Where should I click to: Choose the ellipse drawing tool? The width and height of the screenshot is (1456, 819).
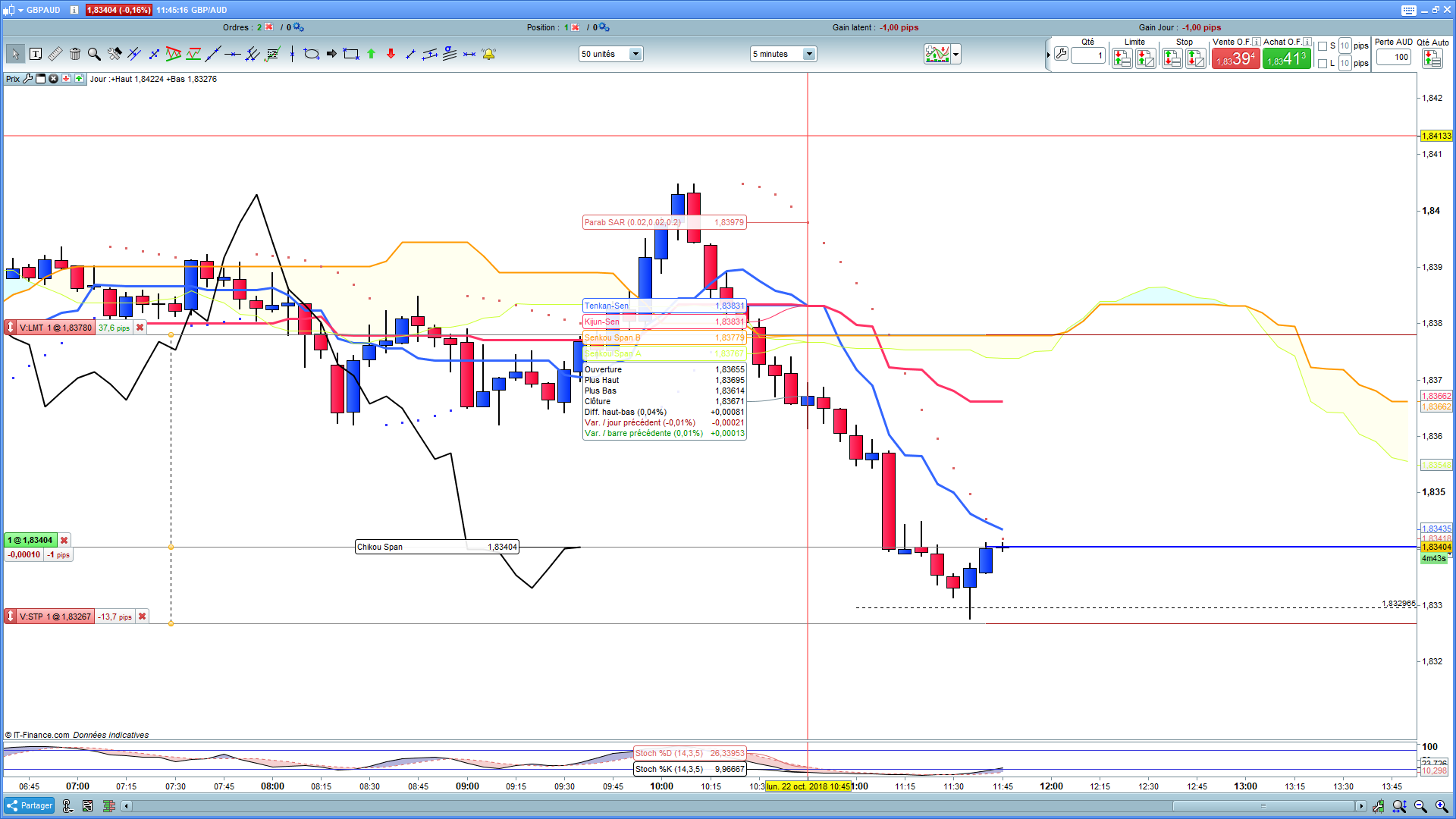tap(311, 54)
